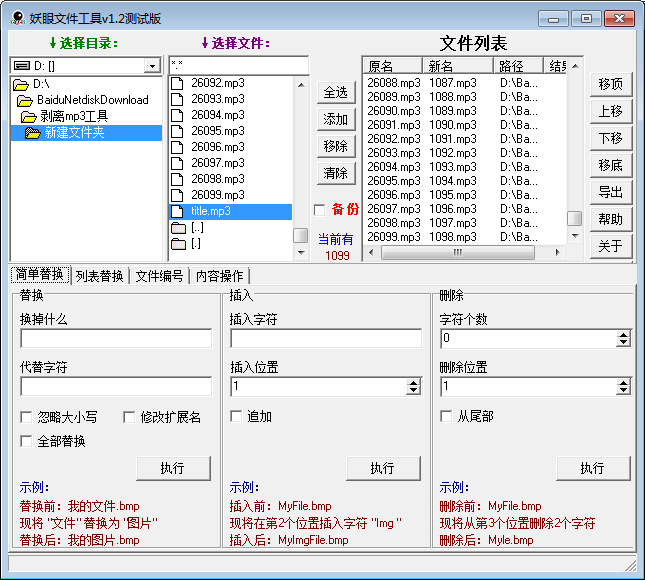Image resolution: width=645 pixels, height=580 pixels.
Task: Click 执行 in the 插入 section
Action: (383, 468)
